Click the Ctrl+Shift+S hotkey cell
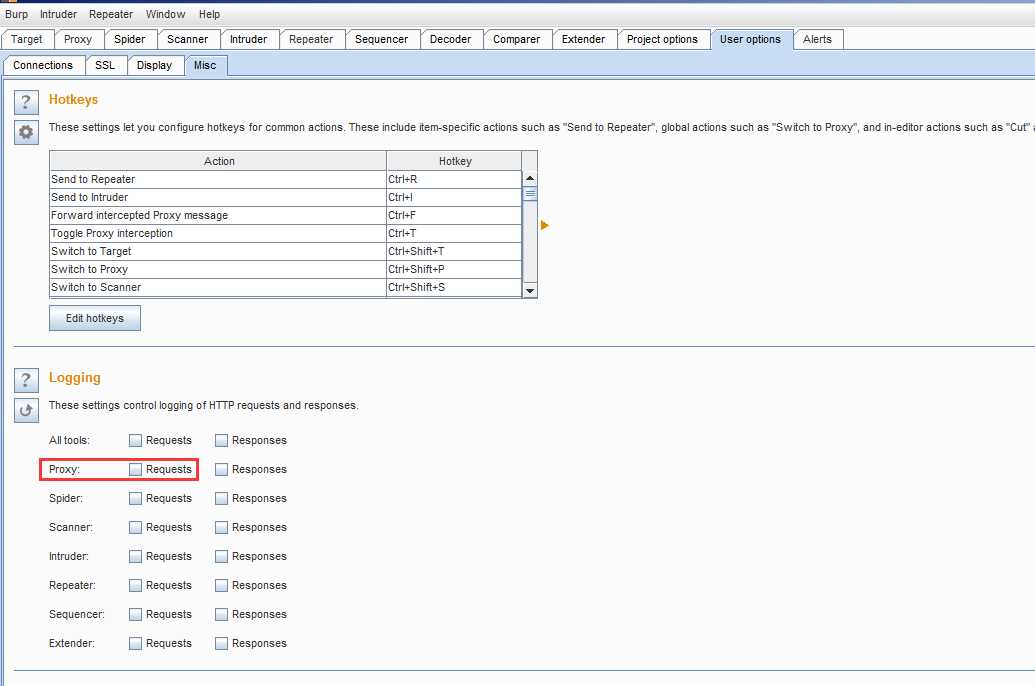 (454, 287)
